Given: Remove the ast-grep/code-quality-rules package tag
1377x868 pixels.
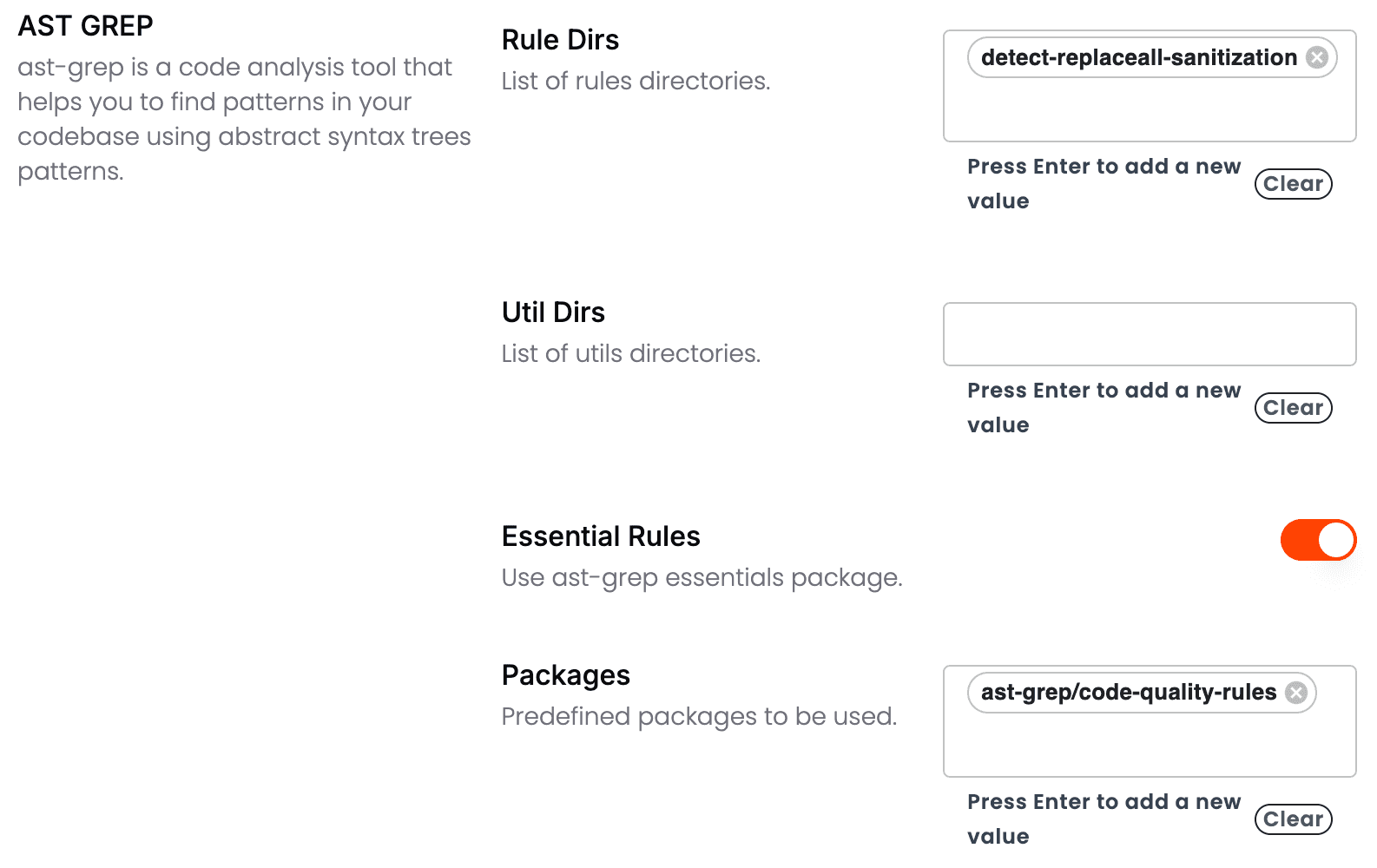Looking at the screenshot, I should [1296, 693].
